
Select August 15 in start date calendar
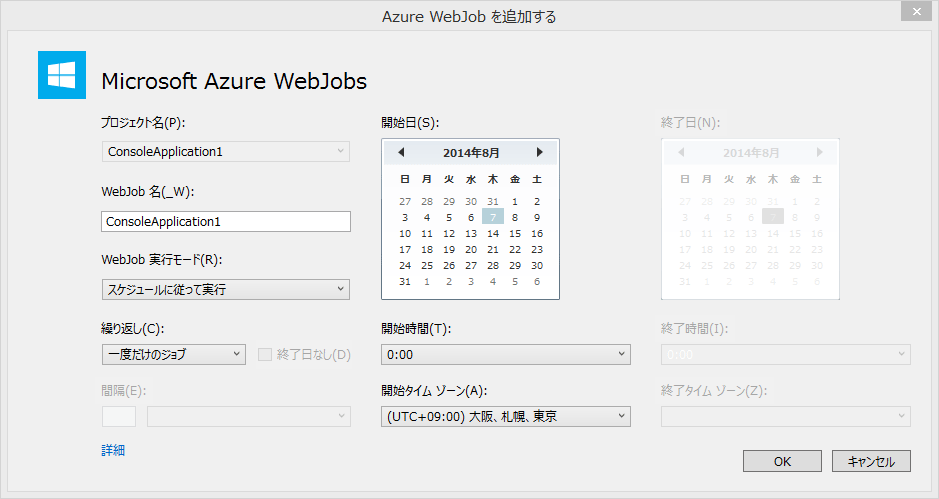point(515,234)
